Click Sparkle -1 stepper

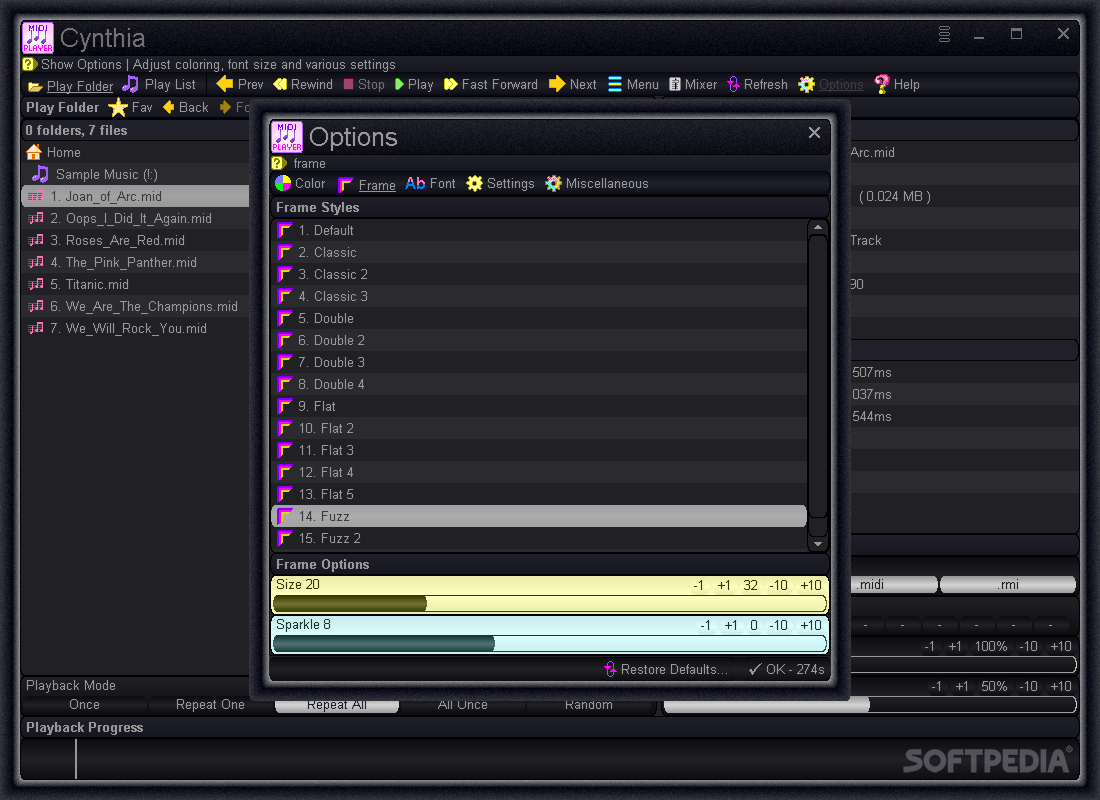(705, 625)
